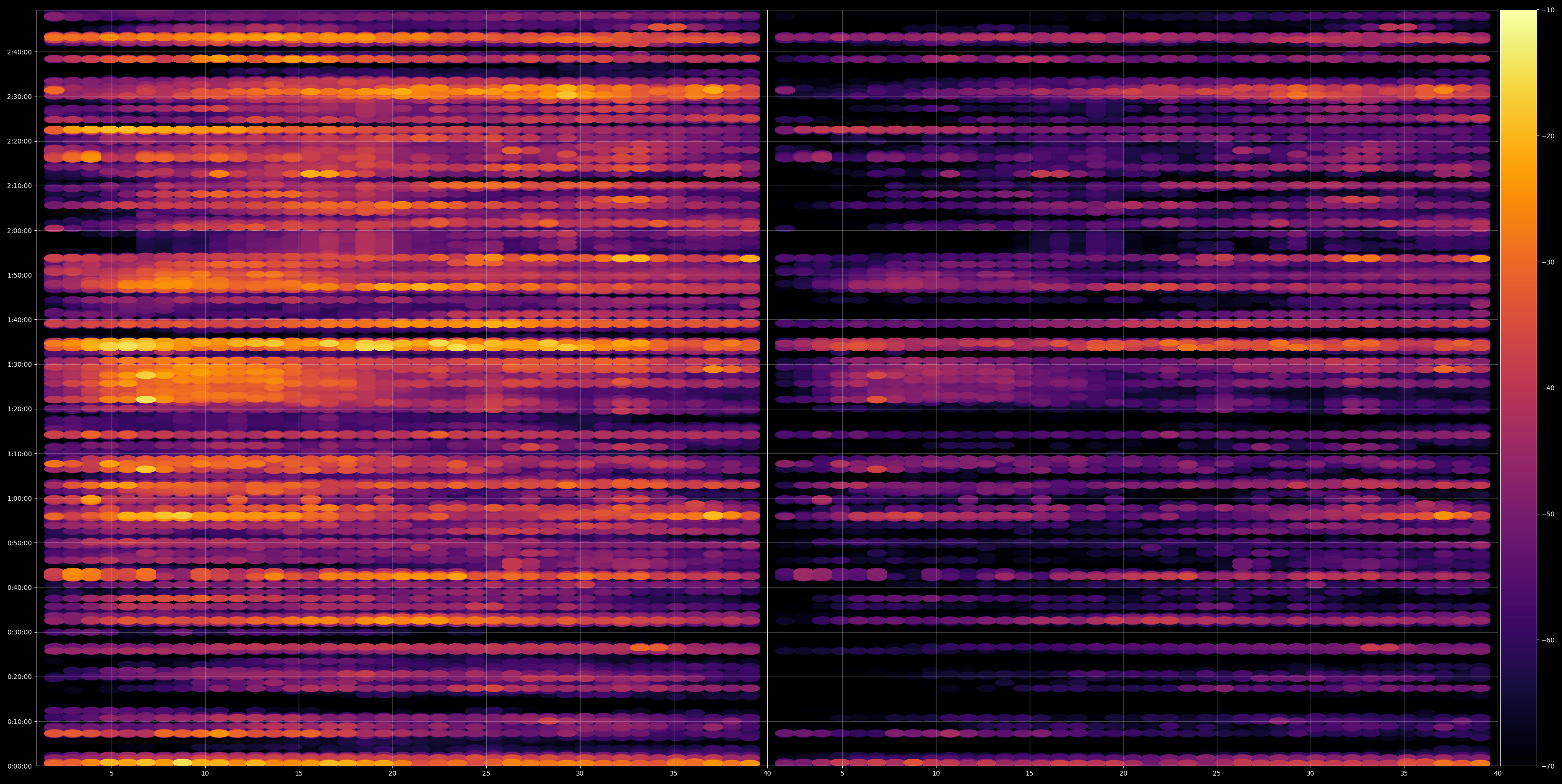
Task: Click x-axis label 30 of left plot
Action: tap(580, 774)
